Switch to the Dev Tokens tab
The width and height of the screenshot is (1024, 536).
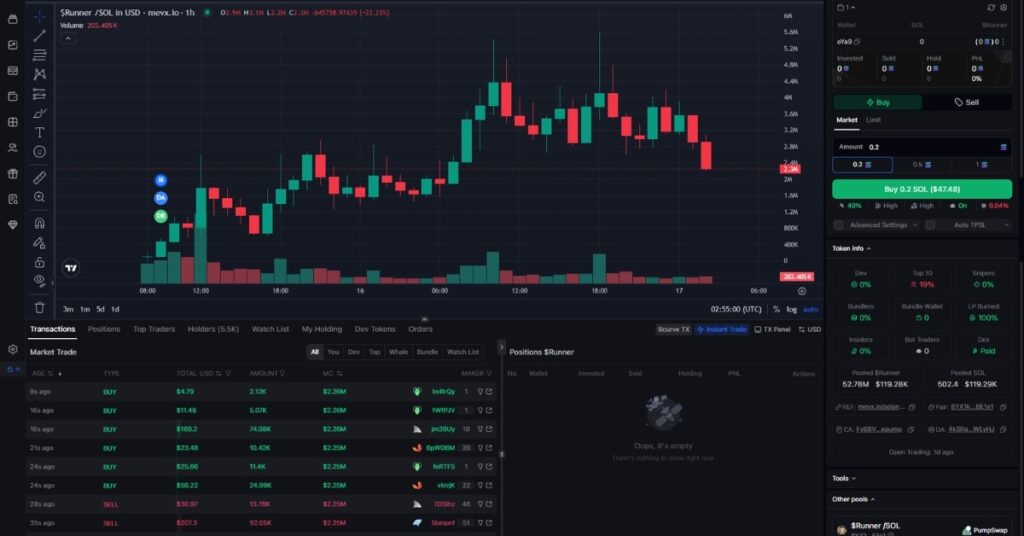(375, 329)
